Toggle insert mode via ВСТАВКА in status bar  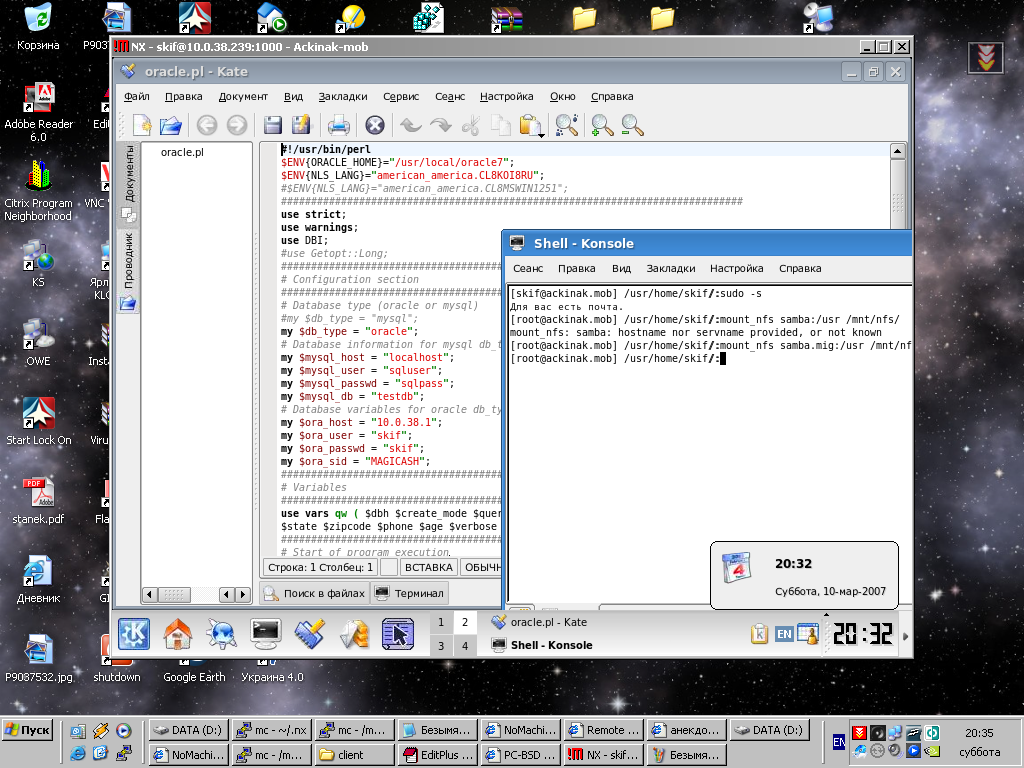click(x=428, y=567)
